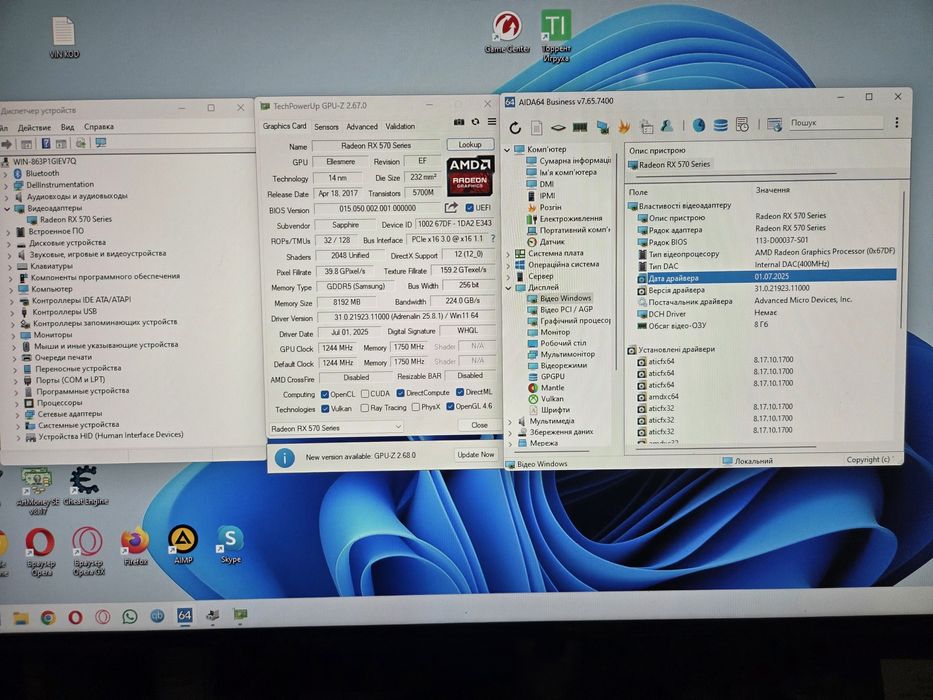
Task: Select GPGPU in the AIDA64 tree
Action: (553, 376)
